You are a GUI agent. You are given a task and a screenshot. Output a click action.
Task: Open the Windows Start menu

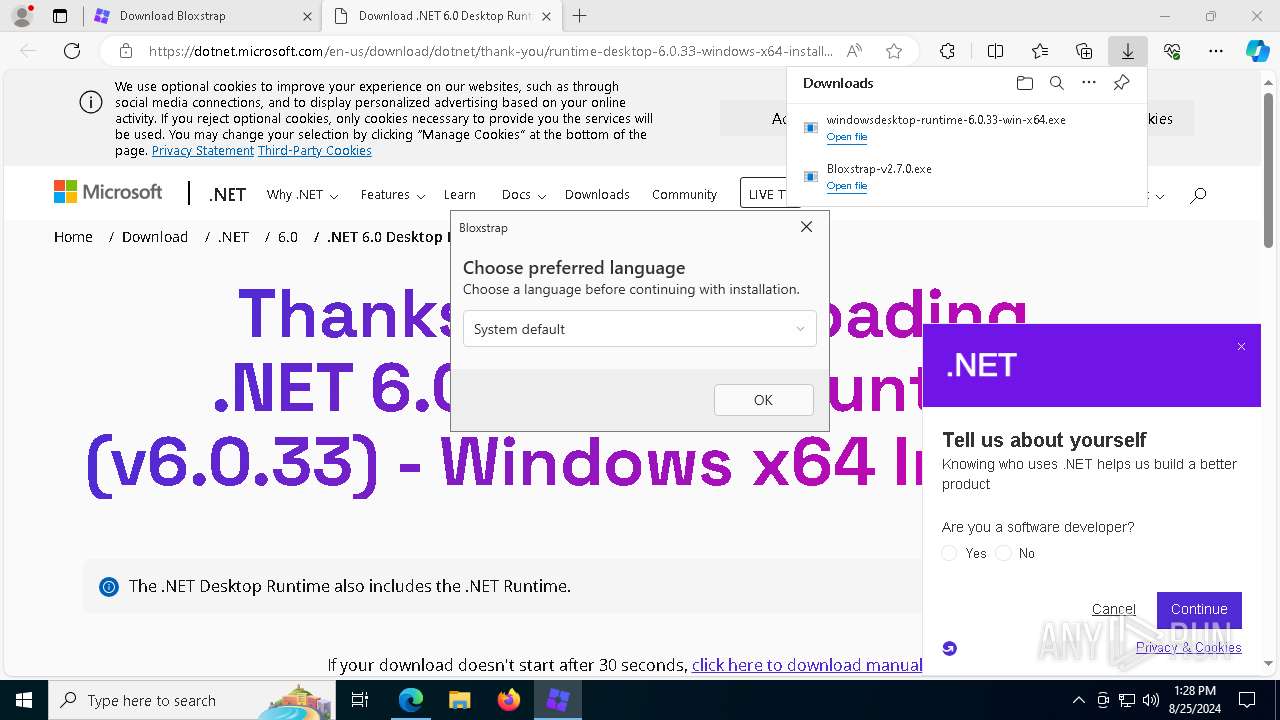tap(23, 700)
